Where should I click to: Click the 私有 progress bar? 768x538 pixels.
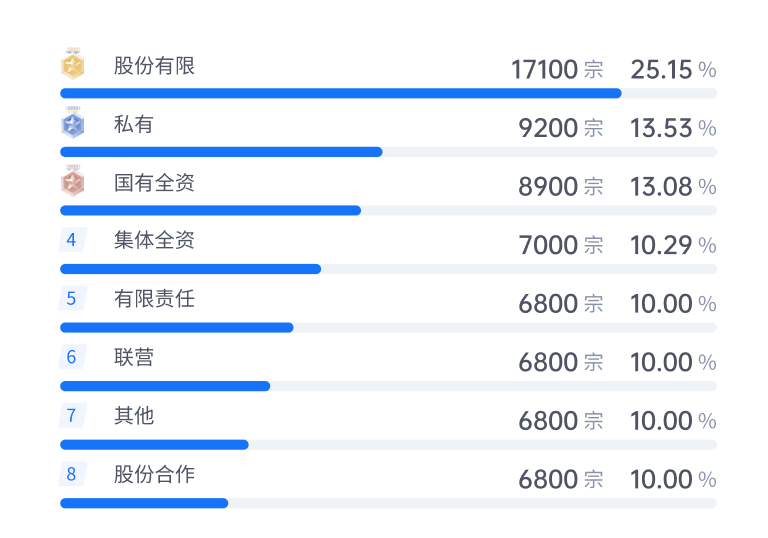[388, 152]
